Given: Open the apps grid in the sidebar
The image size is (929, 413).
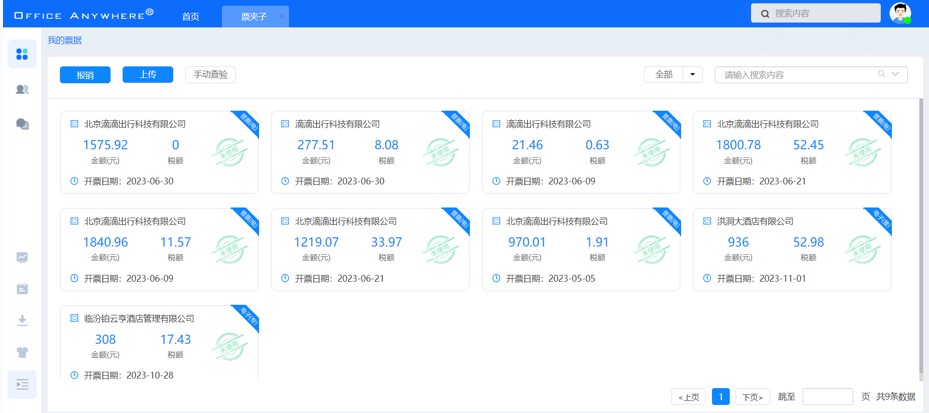Looking at the screenshot, I should click(22, 55).
